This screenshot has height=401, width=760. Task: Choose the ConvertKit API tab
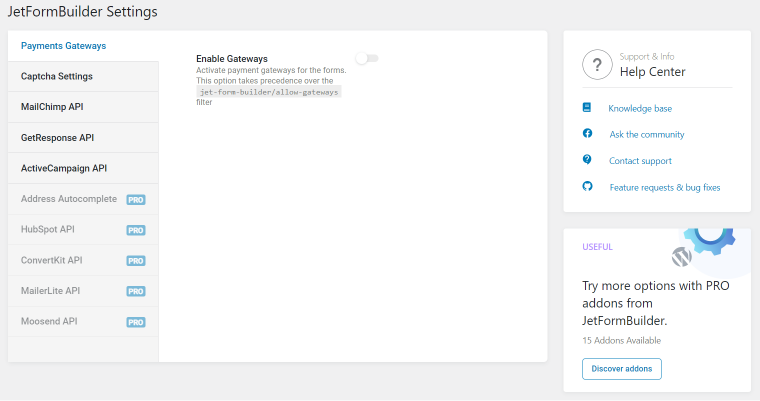[x=83, y=260]
